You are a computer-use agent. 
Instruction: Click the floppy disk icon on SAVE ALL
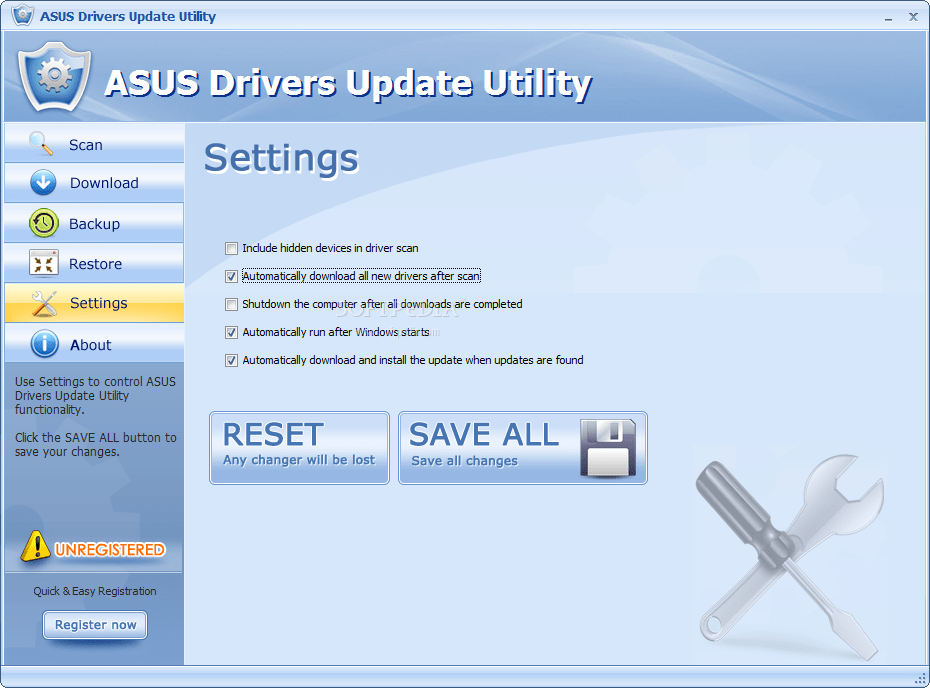611,447
